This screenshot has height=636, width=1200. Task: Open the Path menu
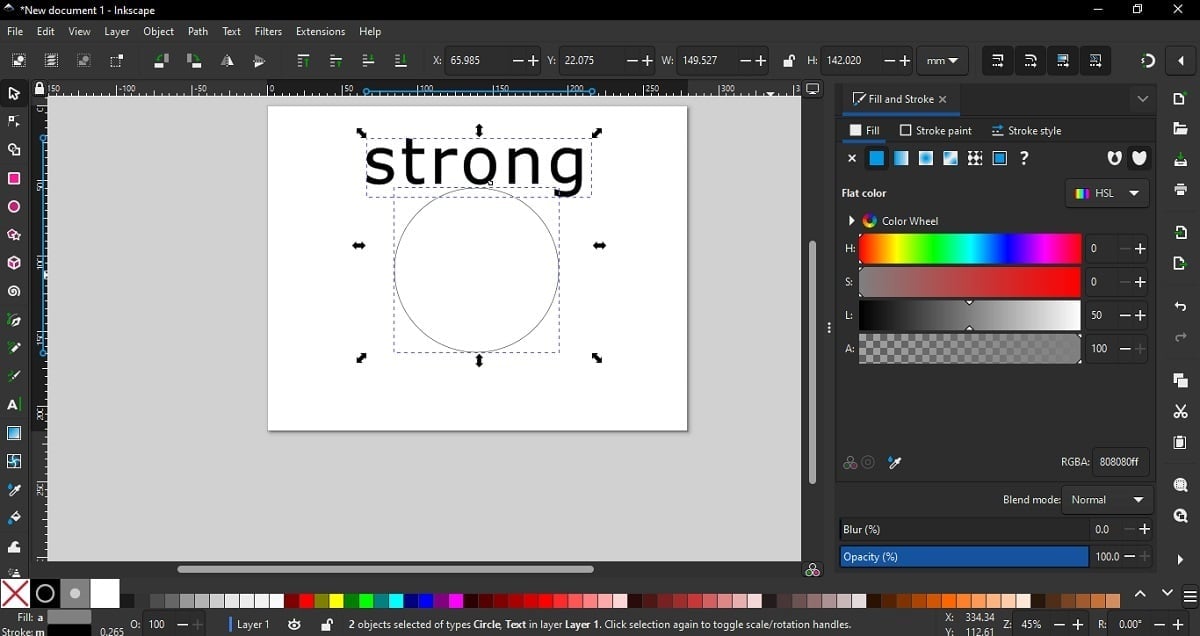[x=197, y=31]
